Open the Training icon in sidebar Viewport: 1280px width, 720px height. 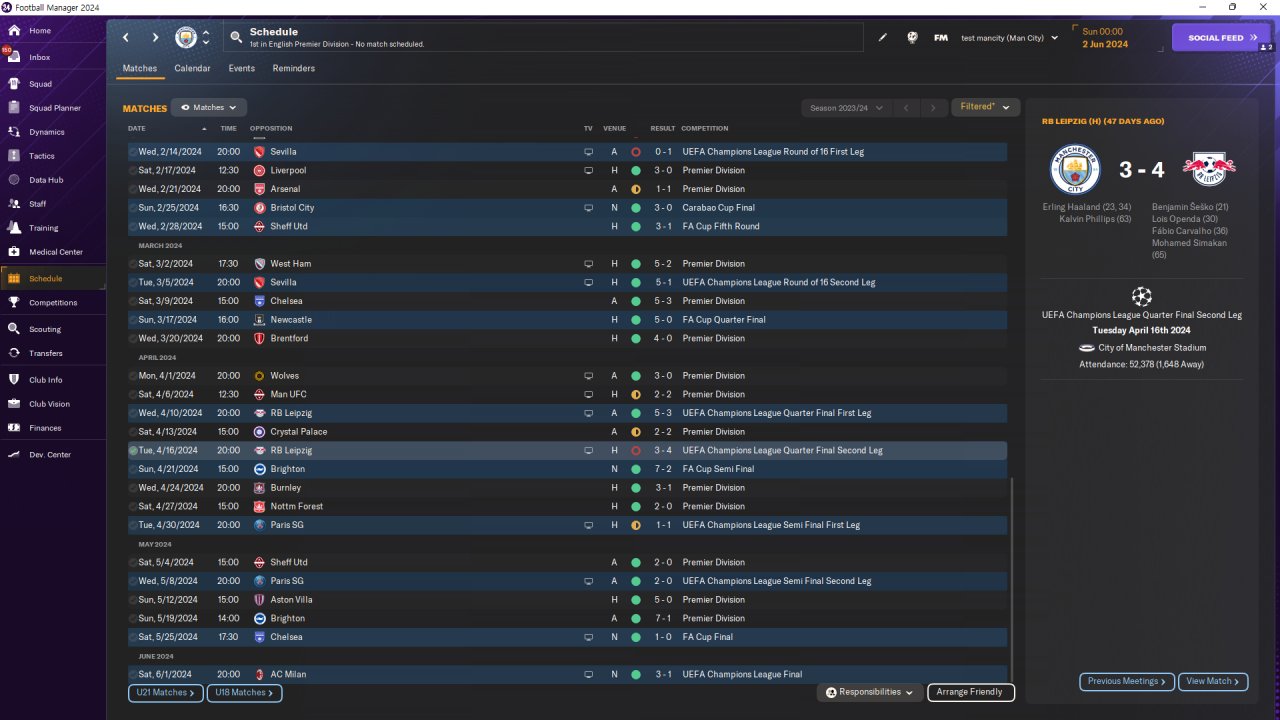14,228
